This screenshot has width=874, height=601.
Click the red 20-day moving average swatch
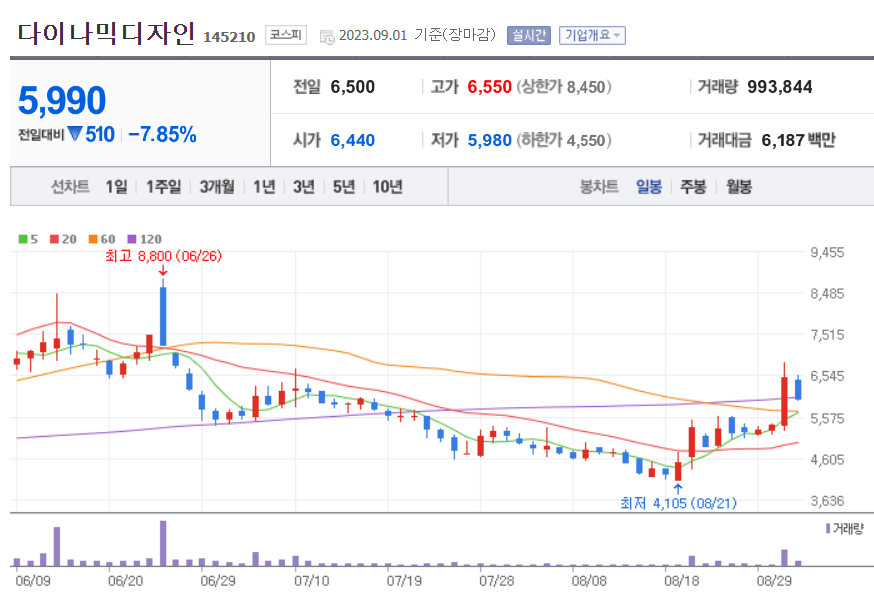click(54, 239)
